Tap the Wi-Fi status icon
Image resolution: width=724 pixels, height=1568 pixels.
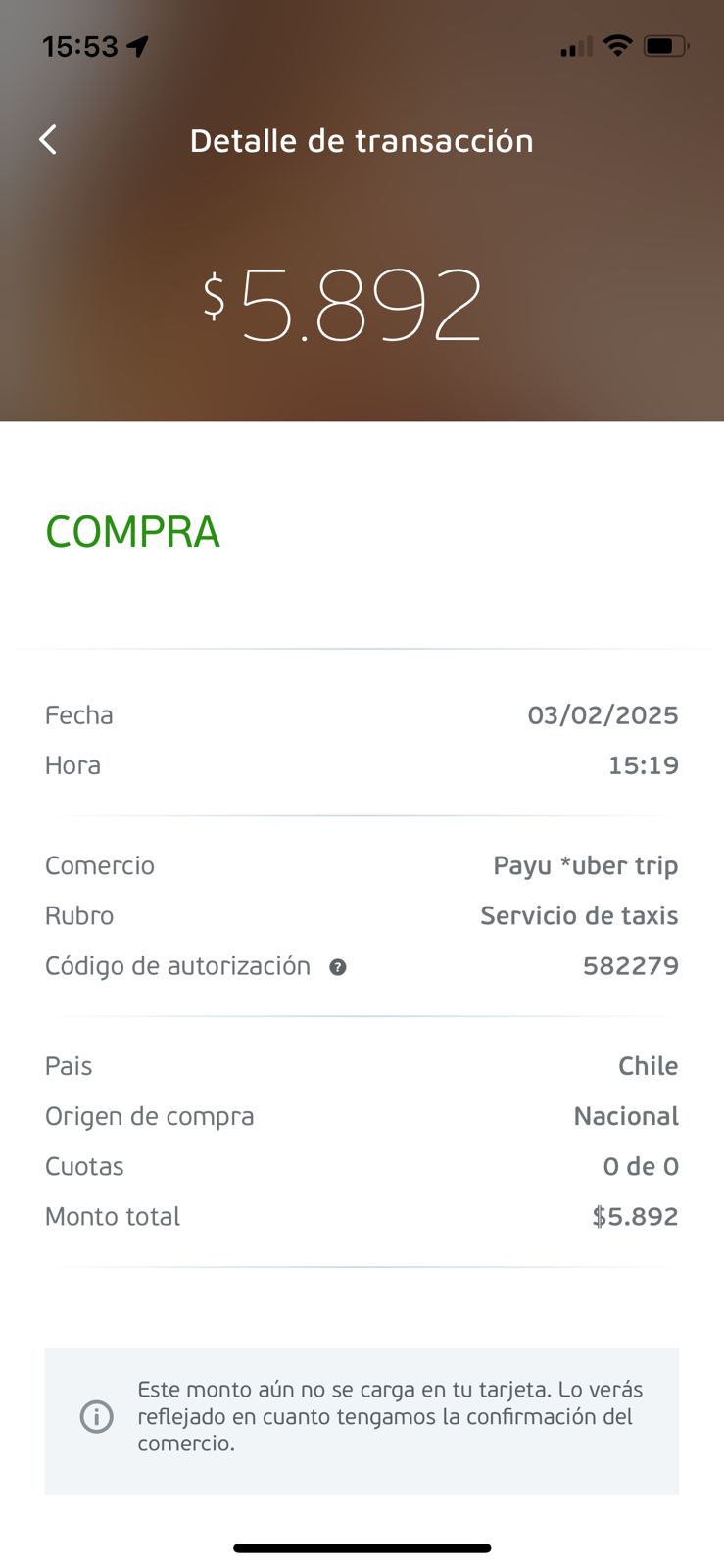click(x=617, y=45)
